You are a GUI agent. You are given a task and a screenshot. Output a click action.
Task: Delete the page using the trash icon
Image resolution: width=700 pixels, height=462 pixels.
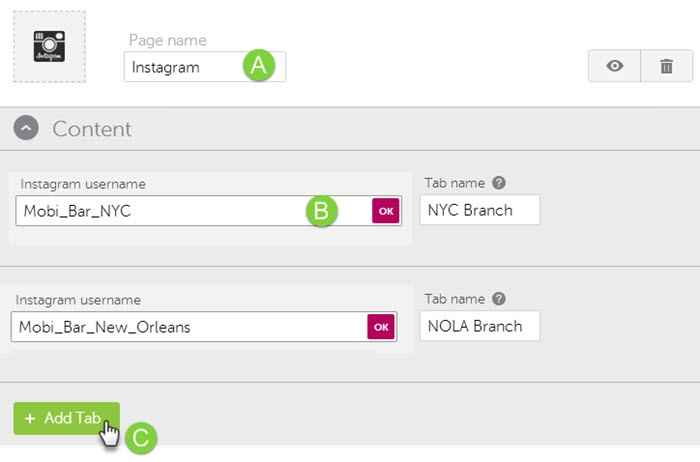[666, 67]
